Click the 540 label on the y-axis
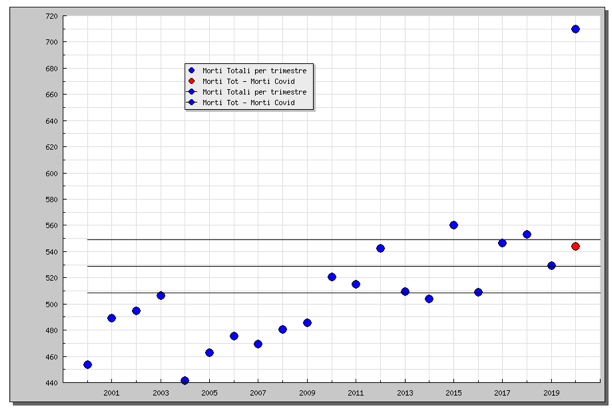Screen dimensions: 612x410 click(50, 252)
